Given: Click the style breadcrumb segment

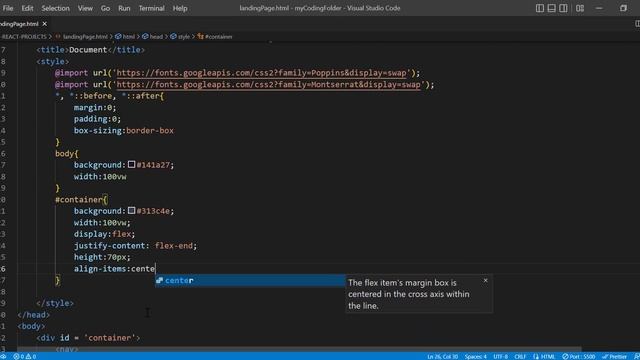Looking at the screenshot, I should pos(180,37).
